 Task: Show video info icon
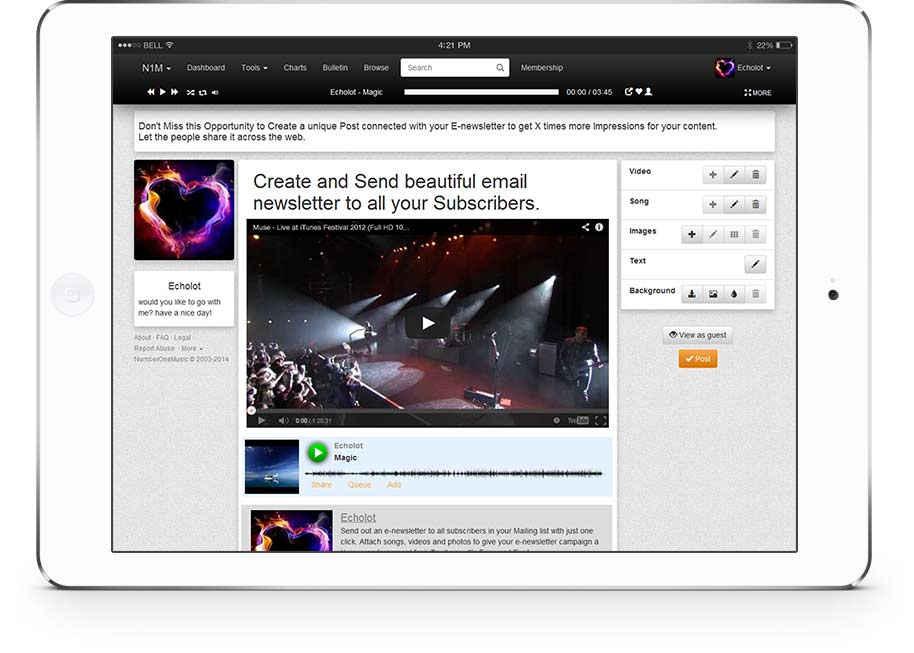click(x=599, y=227)
